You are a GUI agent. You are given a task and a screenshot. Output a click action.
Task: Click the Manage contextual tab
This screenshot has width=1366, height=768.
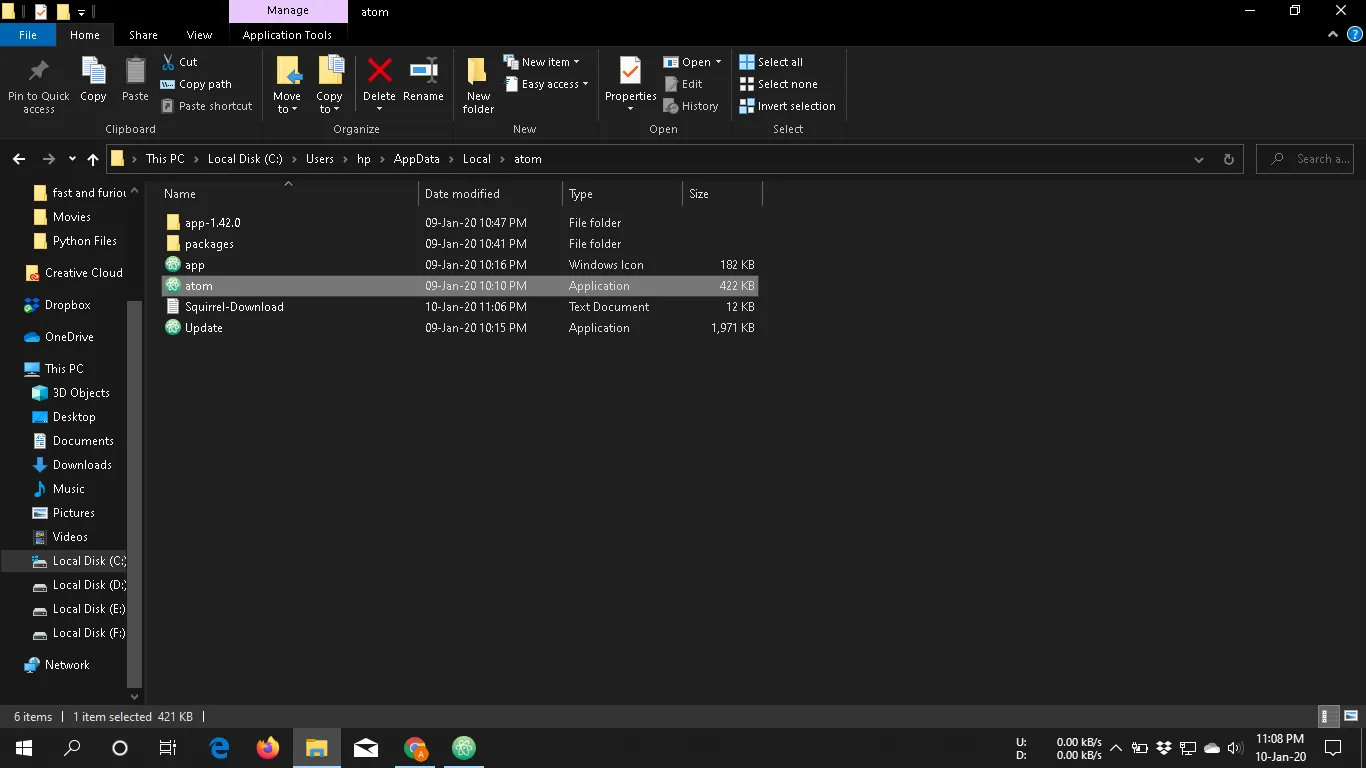pos(287,12)
